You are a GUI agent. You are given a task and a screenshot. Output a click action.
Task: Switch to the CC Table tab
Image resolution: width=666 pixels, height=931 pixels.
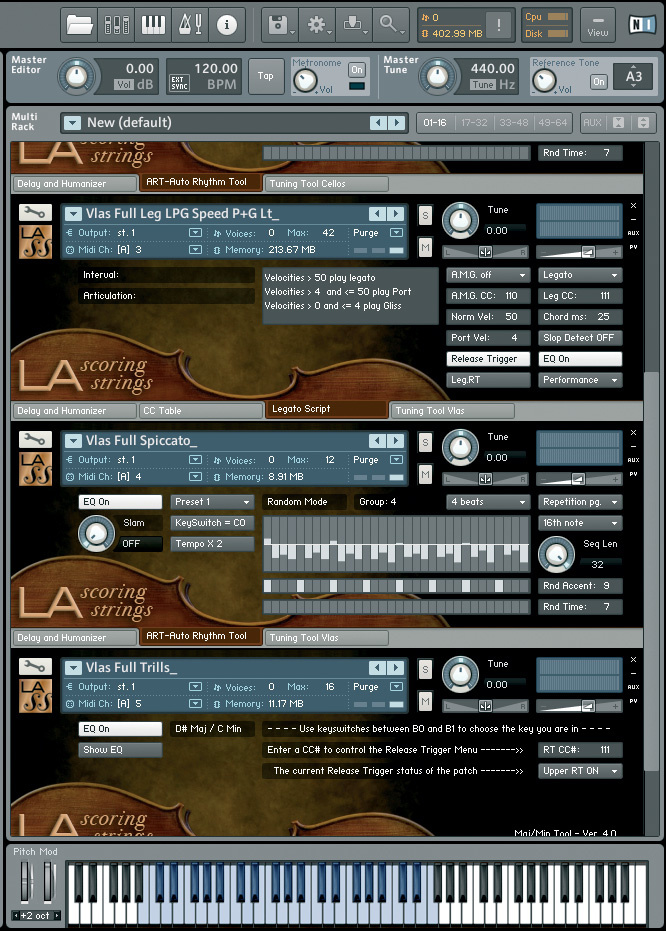click(201, 410)
